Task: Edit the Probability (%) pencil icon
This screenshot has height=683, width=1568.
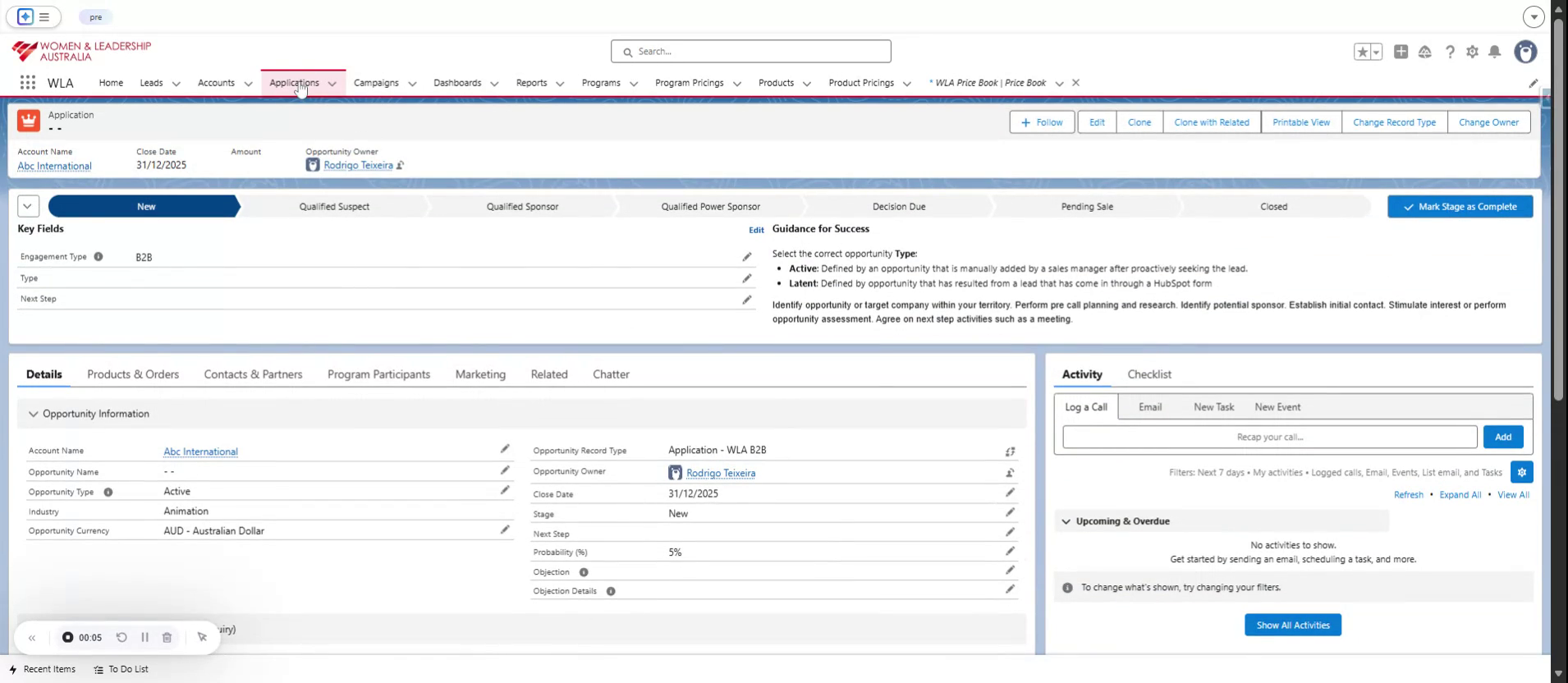Action: tap(1011, 551)
